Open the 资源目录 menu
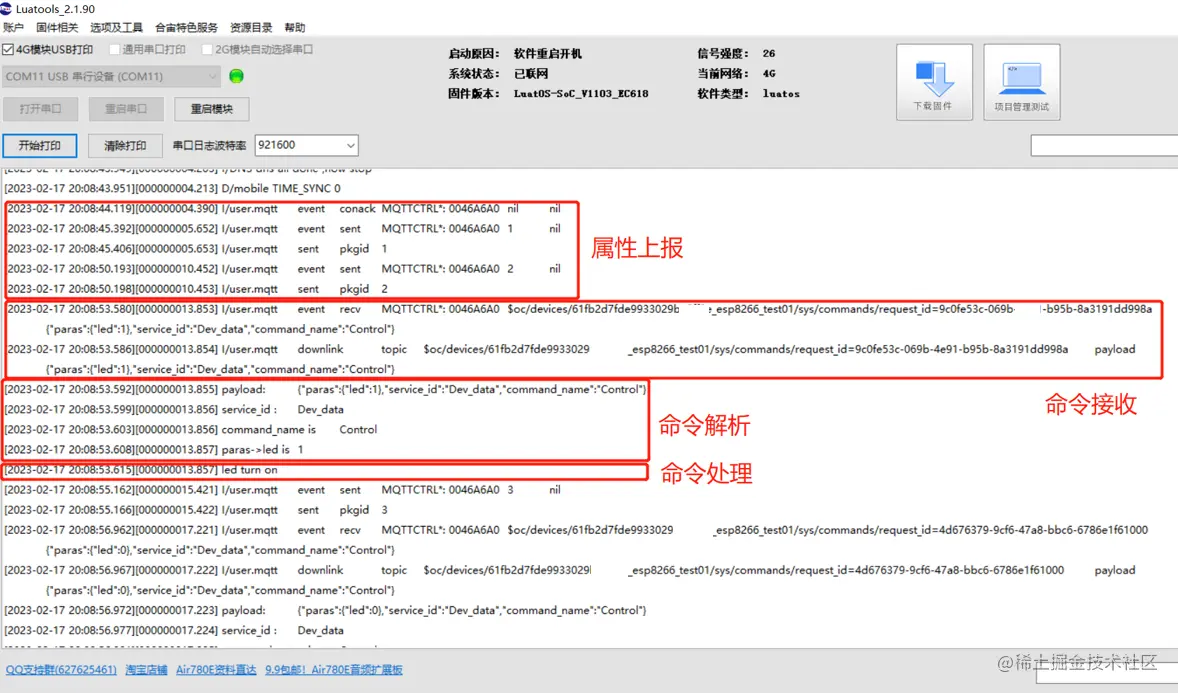The height and width of the screenshot is (693, 1178). tap(251, 28)
